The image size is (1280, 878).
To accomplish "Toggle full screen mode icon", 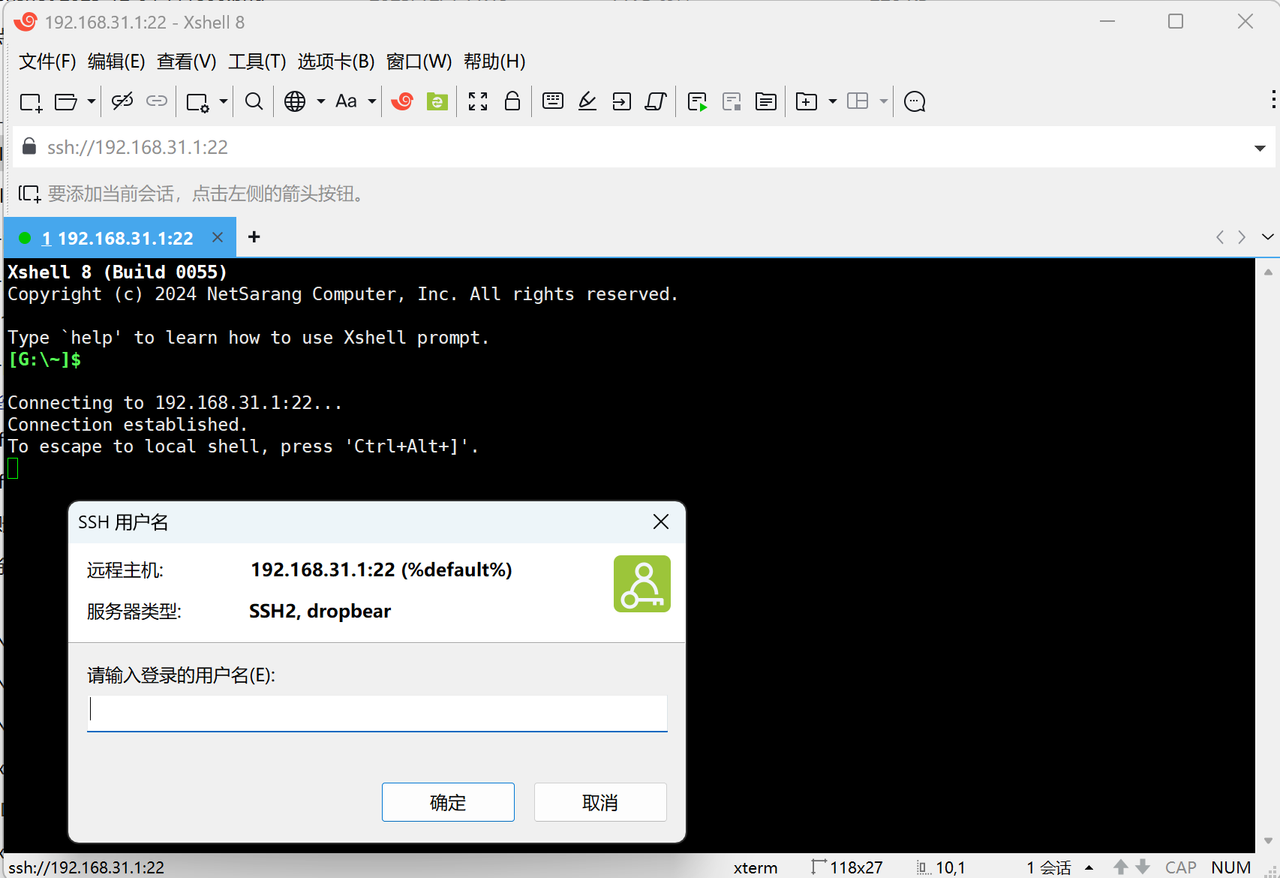I will tap(478, 101).
